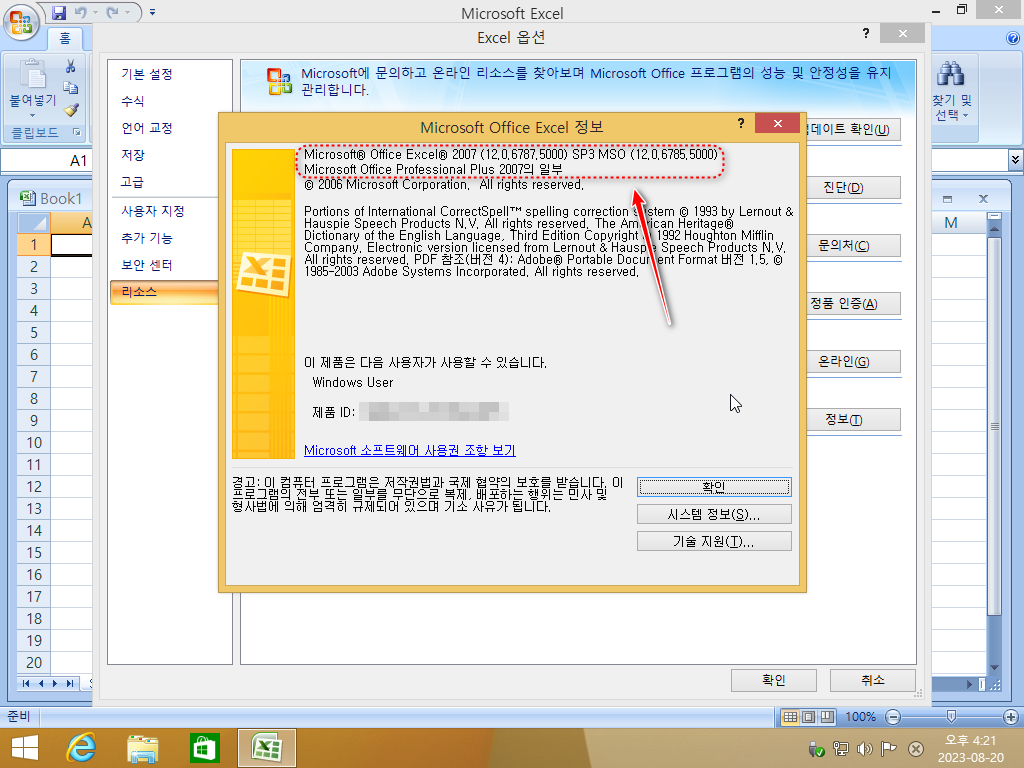Image resolution: width=1024 pixels, height=768 pixels.
Task: Switch to Normal view in status bar
Action: pos(790,717)
